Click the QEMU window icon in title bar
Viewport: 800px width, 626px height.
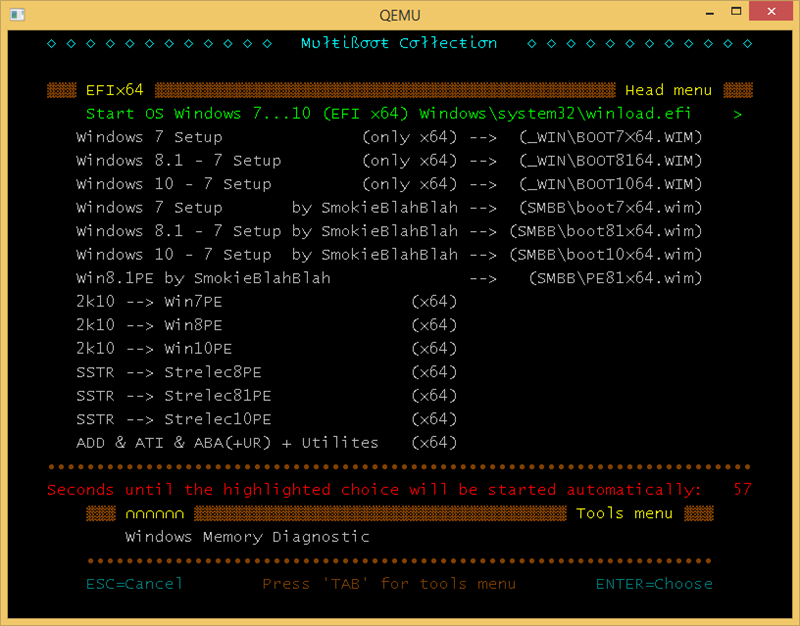[17, 14]
